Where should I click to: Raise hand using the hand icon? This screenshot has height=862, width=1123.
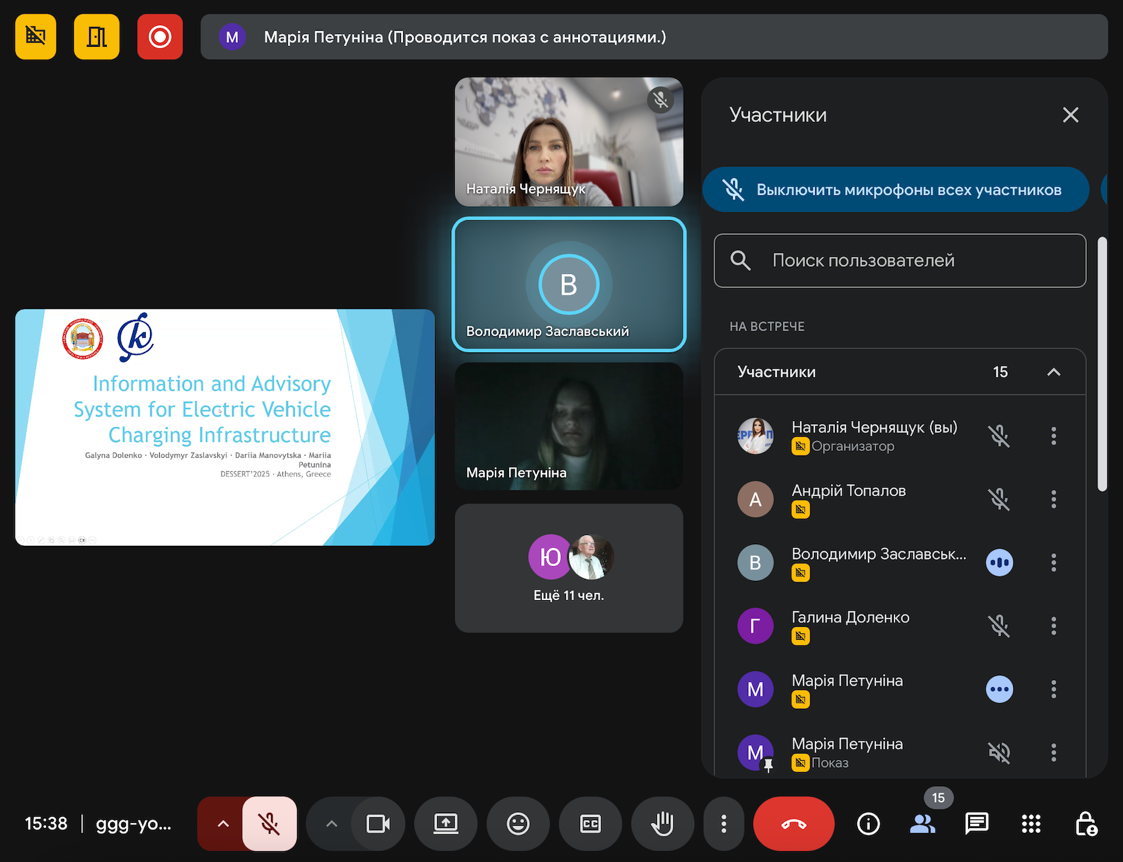(x=662, y=824)
